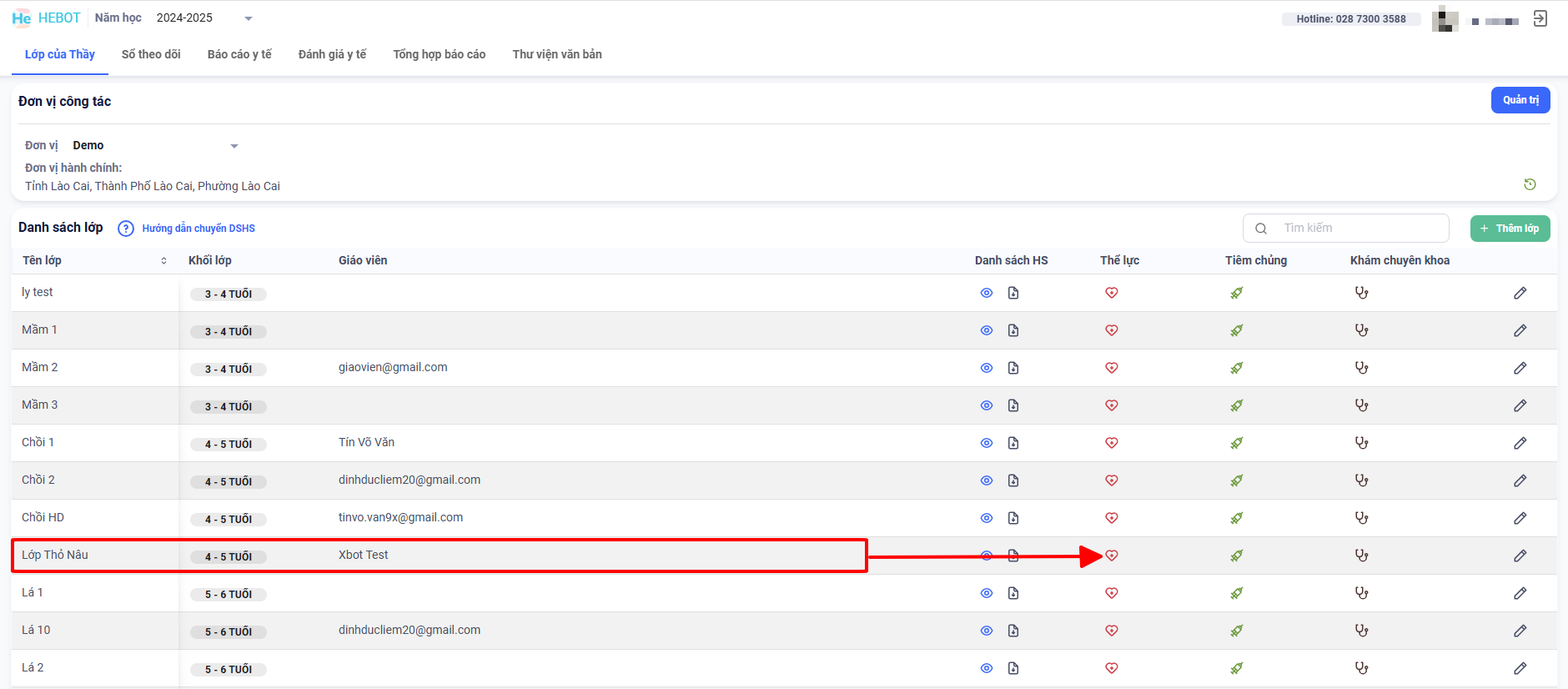View student list eye icon for Mầm 1
This screenshot has width=1568, height=689.
pyautogui.click(x=987, y=330)
